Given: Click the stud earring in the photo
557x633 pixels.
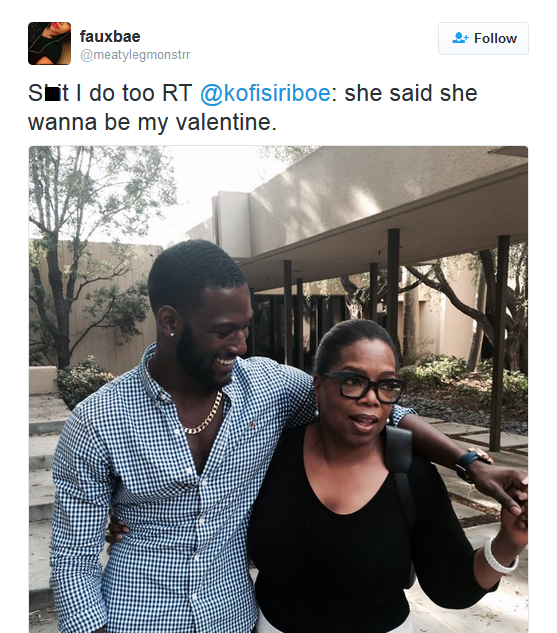Looking at the screenshot, I should (x=172, y=335).
